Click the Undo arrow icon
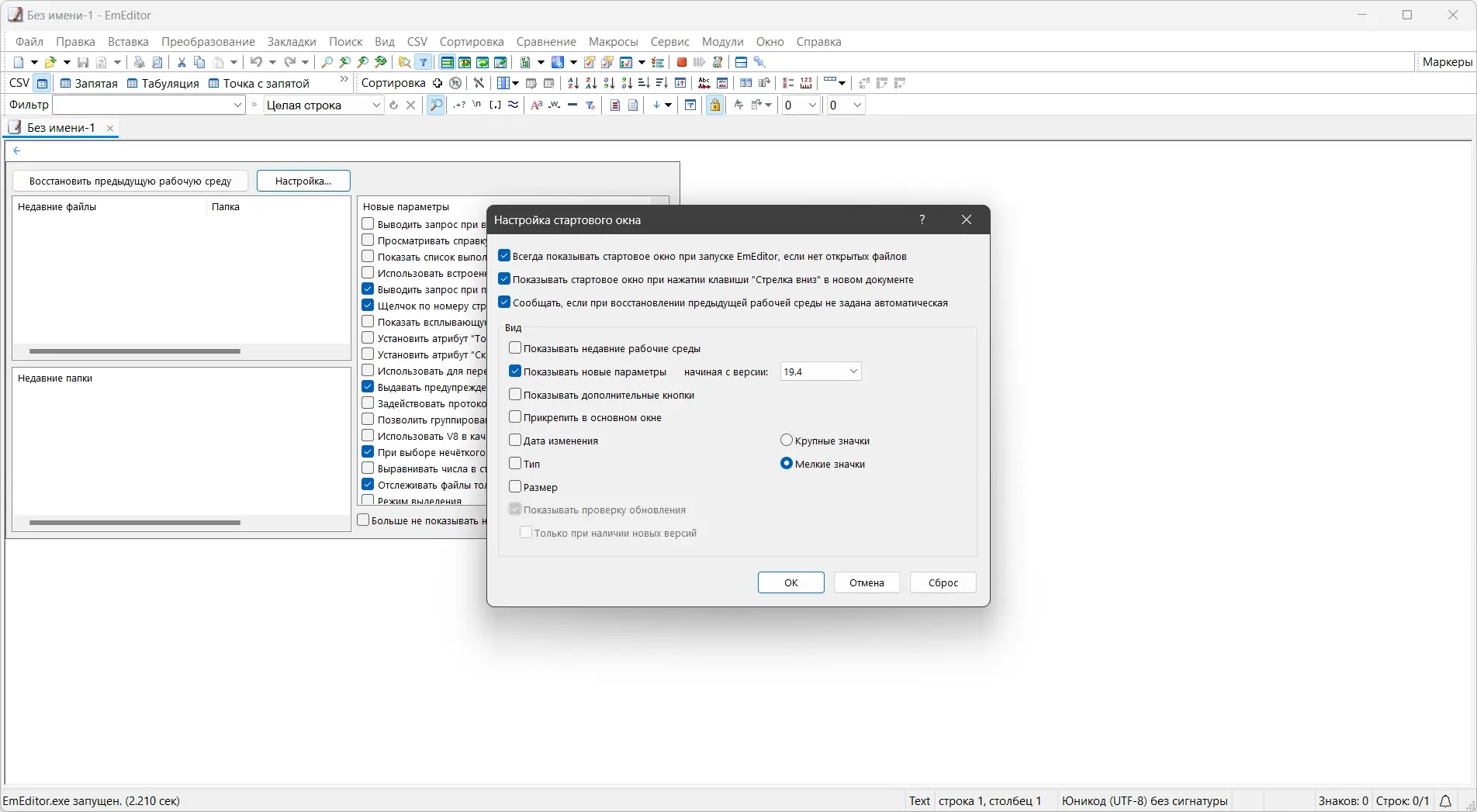 [256, 62]
